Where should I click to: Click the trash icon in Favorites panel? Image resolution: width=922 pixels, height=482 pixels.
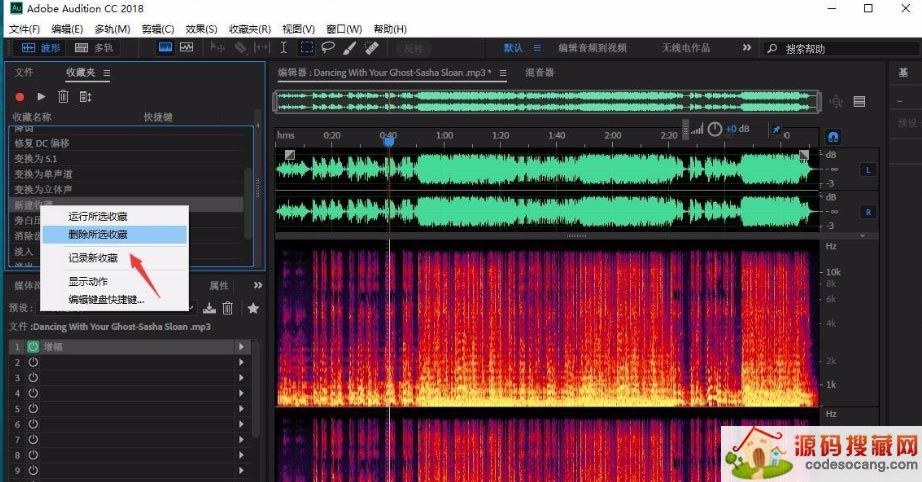coord(63,97)
